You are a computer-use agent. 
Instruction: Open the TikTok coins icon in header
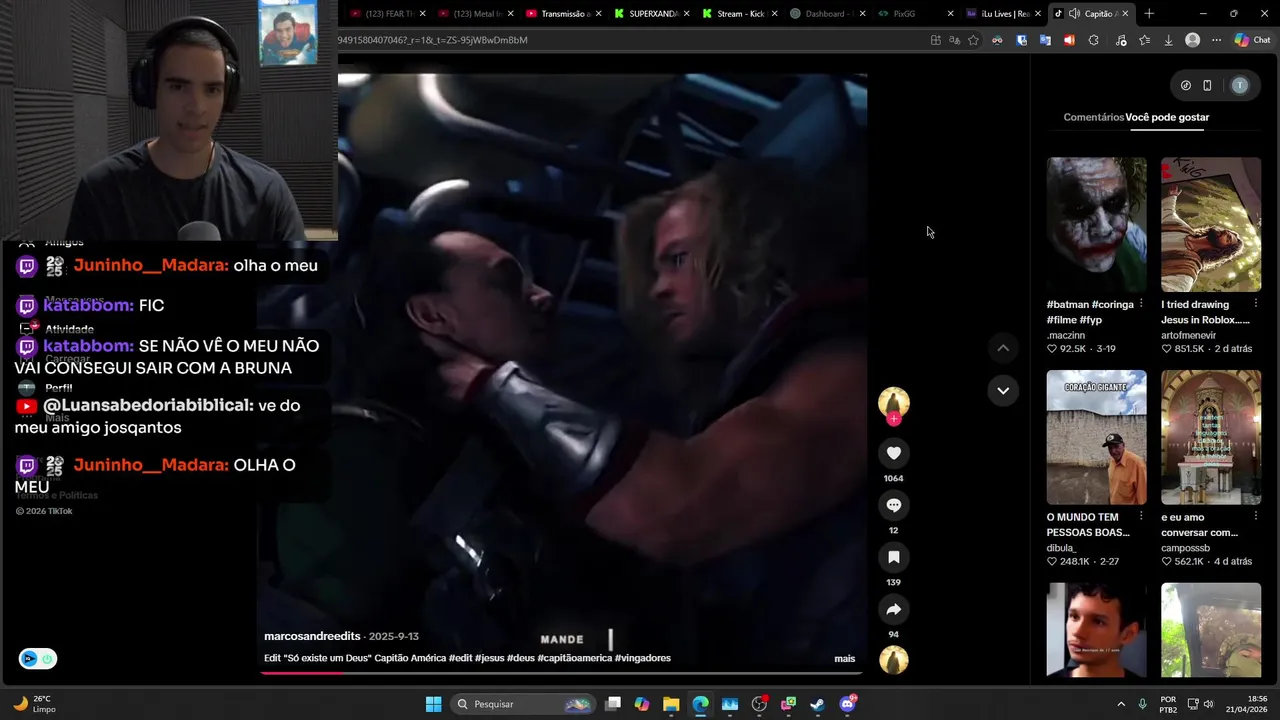[1186, 85]
